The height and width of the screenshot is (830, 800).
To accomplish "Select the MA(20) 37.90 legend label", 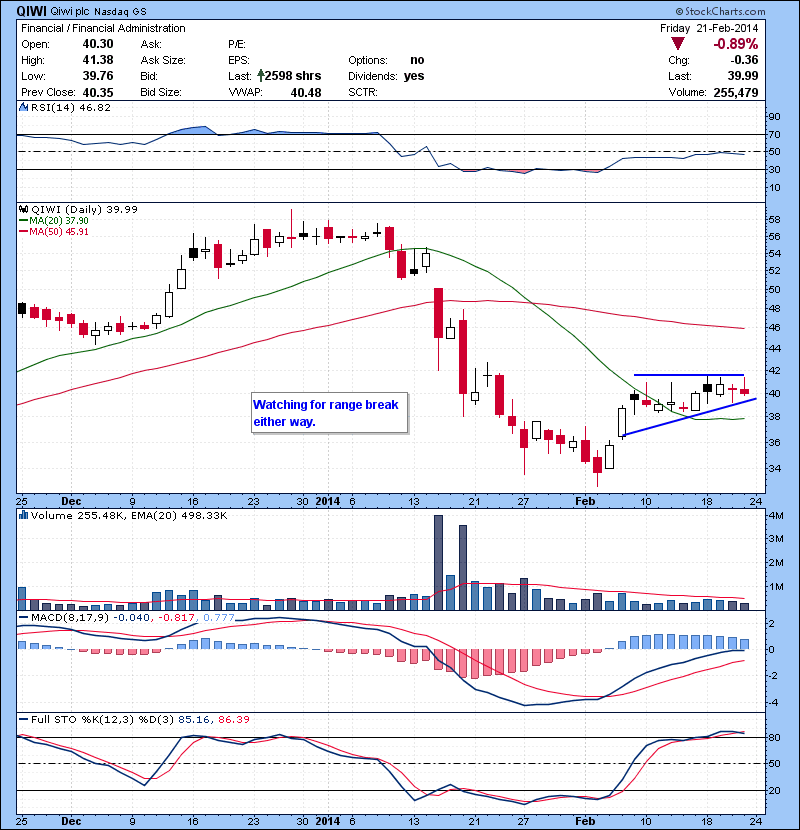I will [x=59, y=221].
